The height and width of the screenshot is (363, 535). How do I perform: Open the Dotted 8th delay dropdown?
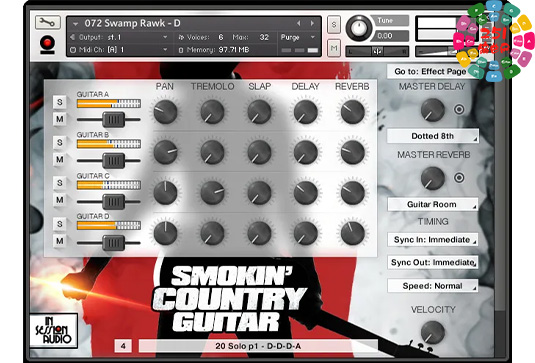tap(433, 136)
